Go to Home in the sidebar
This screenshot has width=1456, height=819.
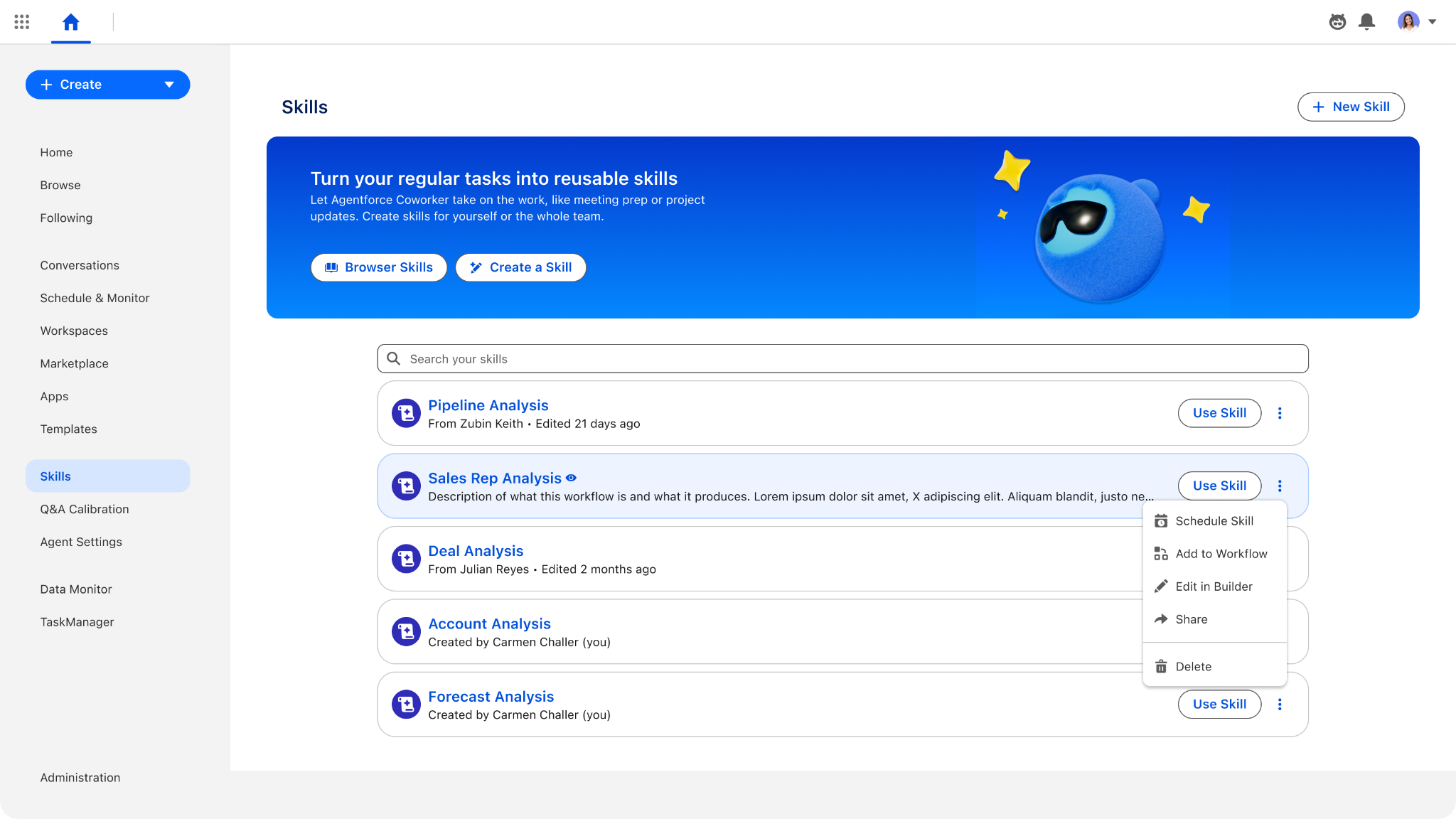[x=56, y=152]
